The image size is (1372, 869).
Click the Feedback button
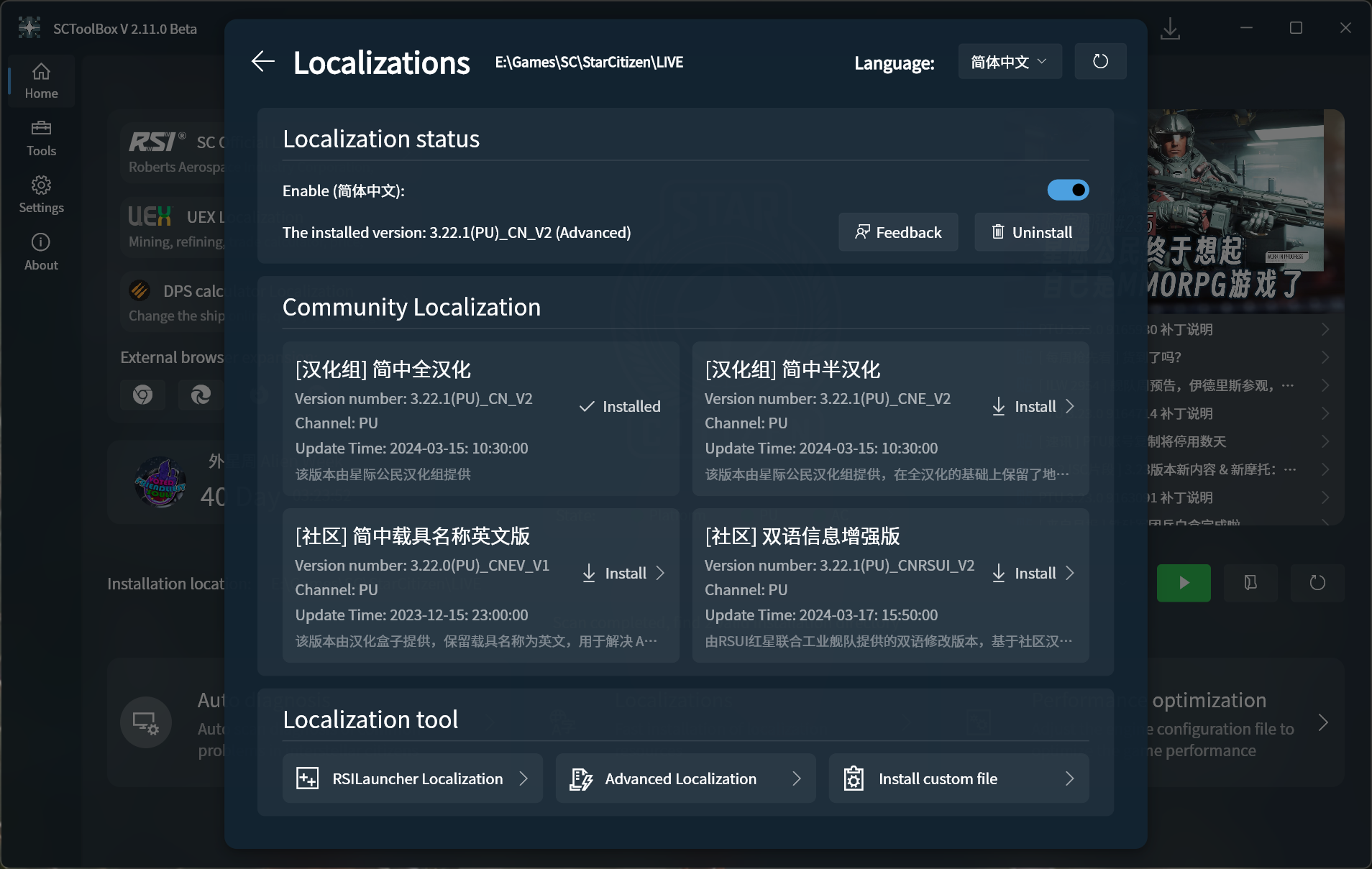point(898,232)
